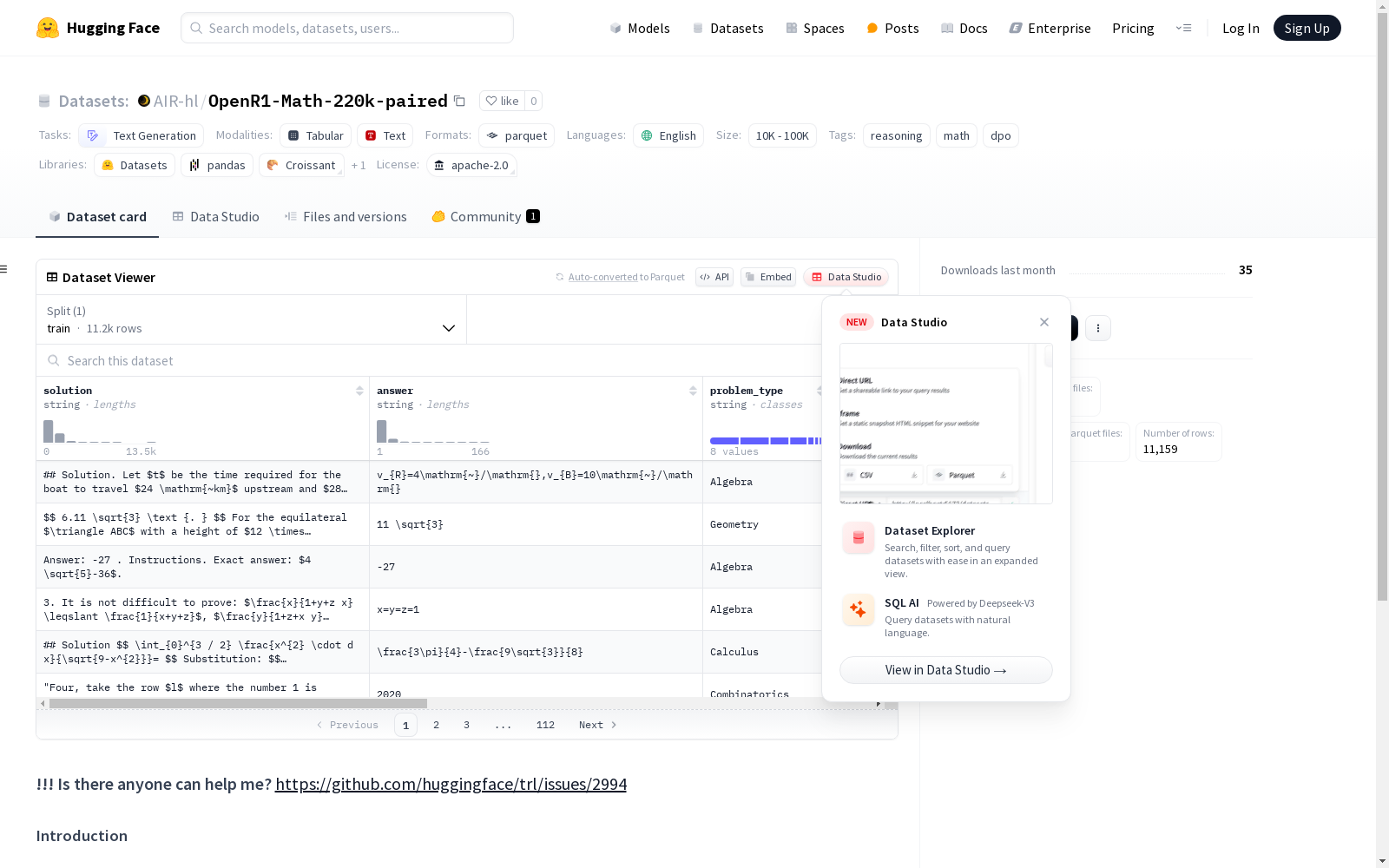Go to the Pricing page
Viewport: 1389px width, 868px height.
[1133, 28]
